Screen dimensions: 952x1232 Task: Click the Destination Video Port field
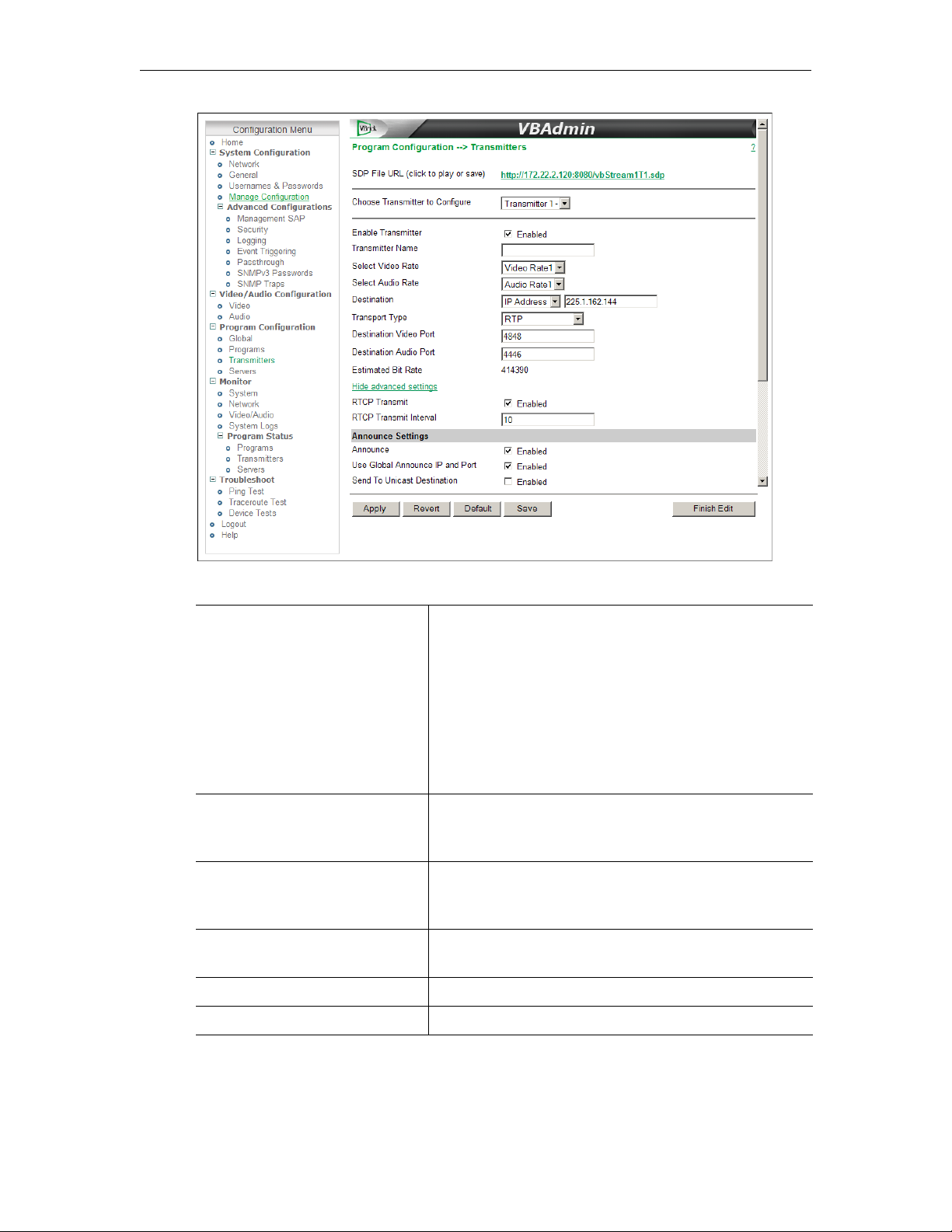point(548,337)
